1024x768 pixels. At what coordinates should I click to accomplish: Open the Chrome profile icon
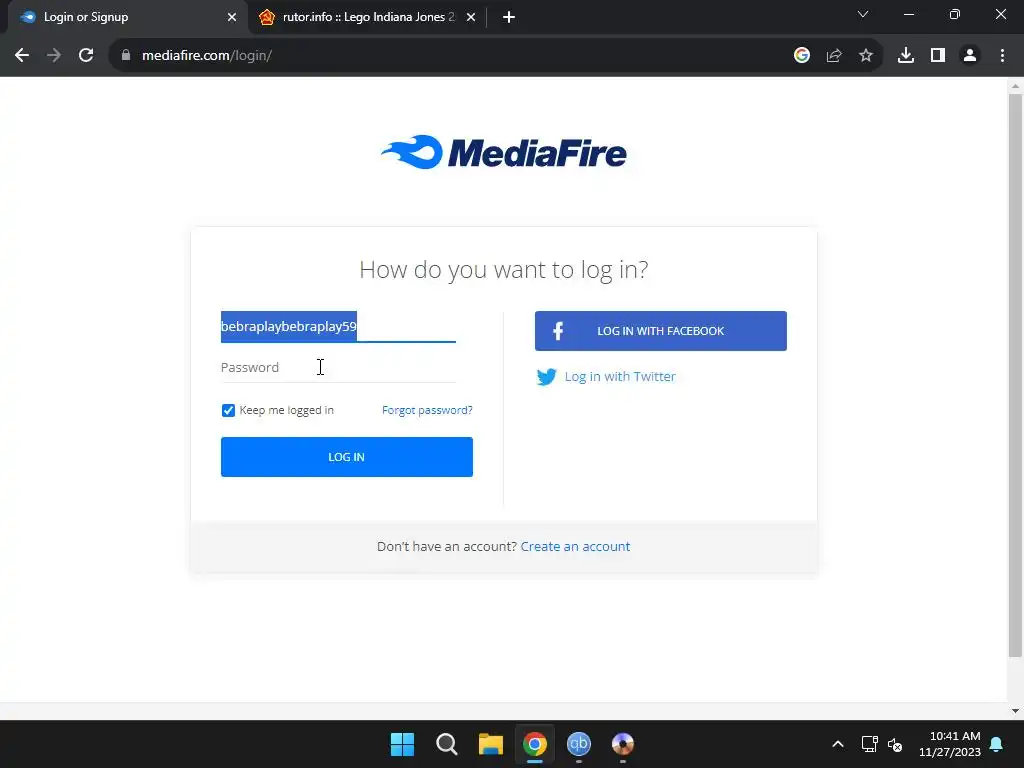[970, 56]
